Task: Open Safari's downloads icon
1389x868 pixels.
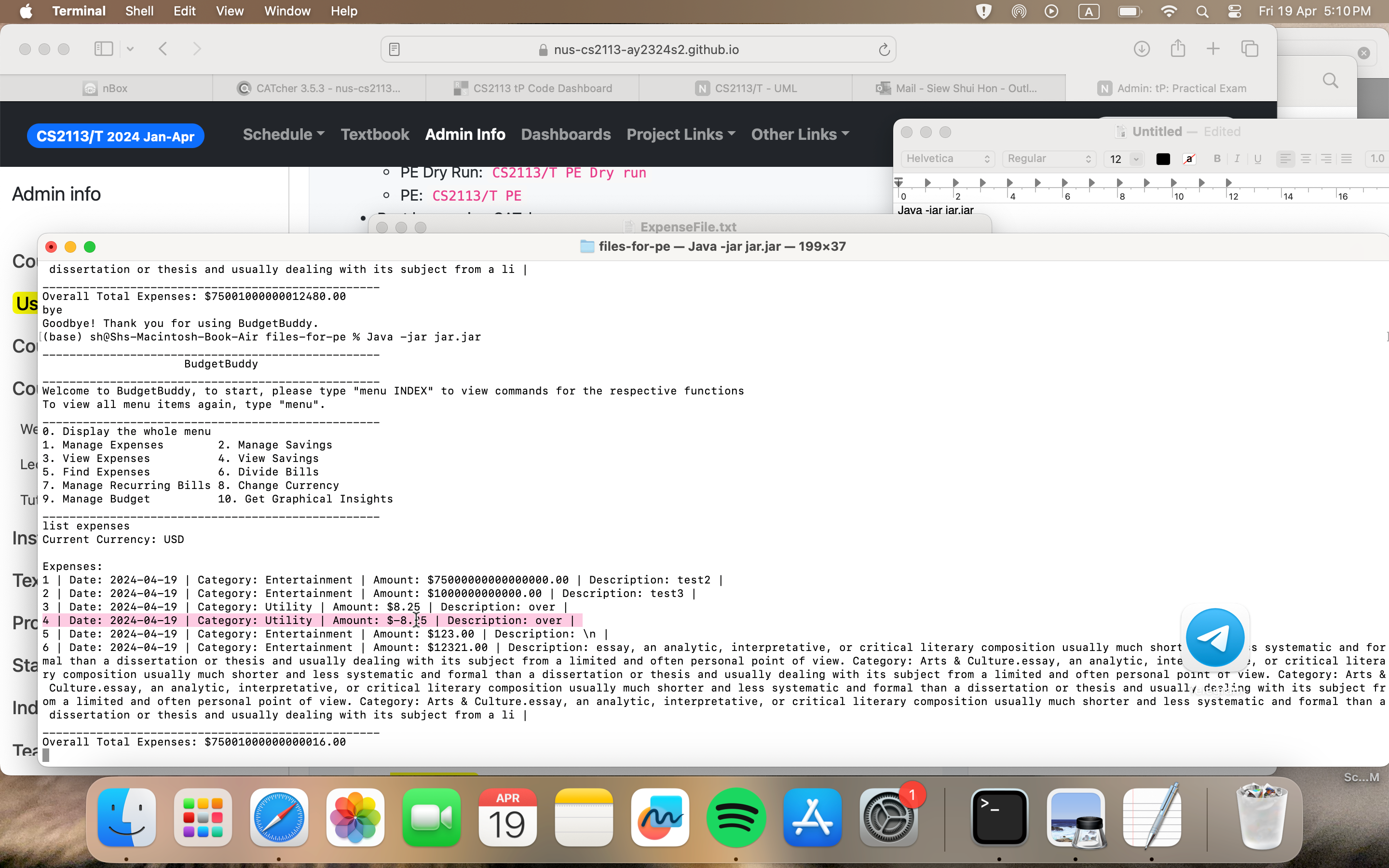Action: tap(1142, 49)
